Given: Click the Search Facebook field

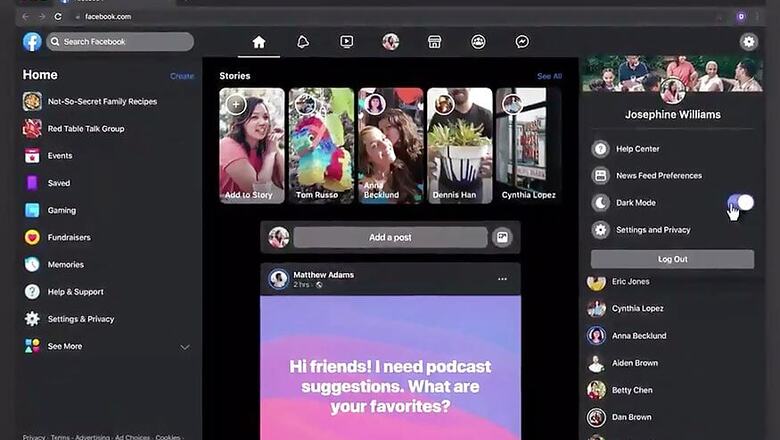Looking at the screenshot, I should point(120,42).
